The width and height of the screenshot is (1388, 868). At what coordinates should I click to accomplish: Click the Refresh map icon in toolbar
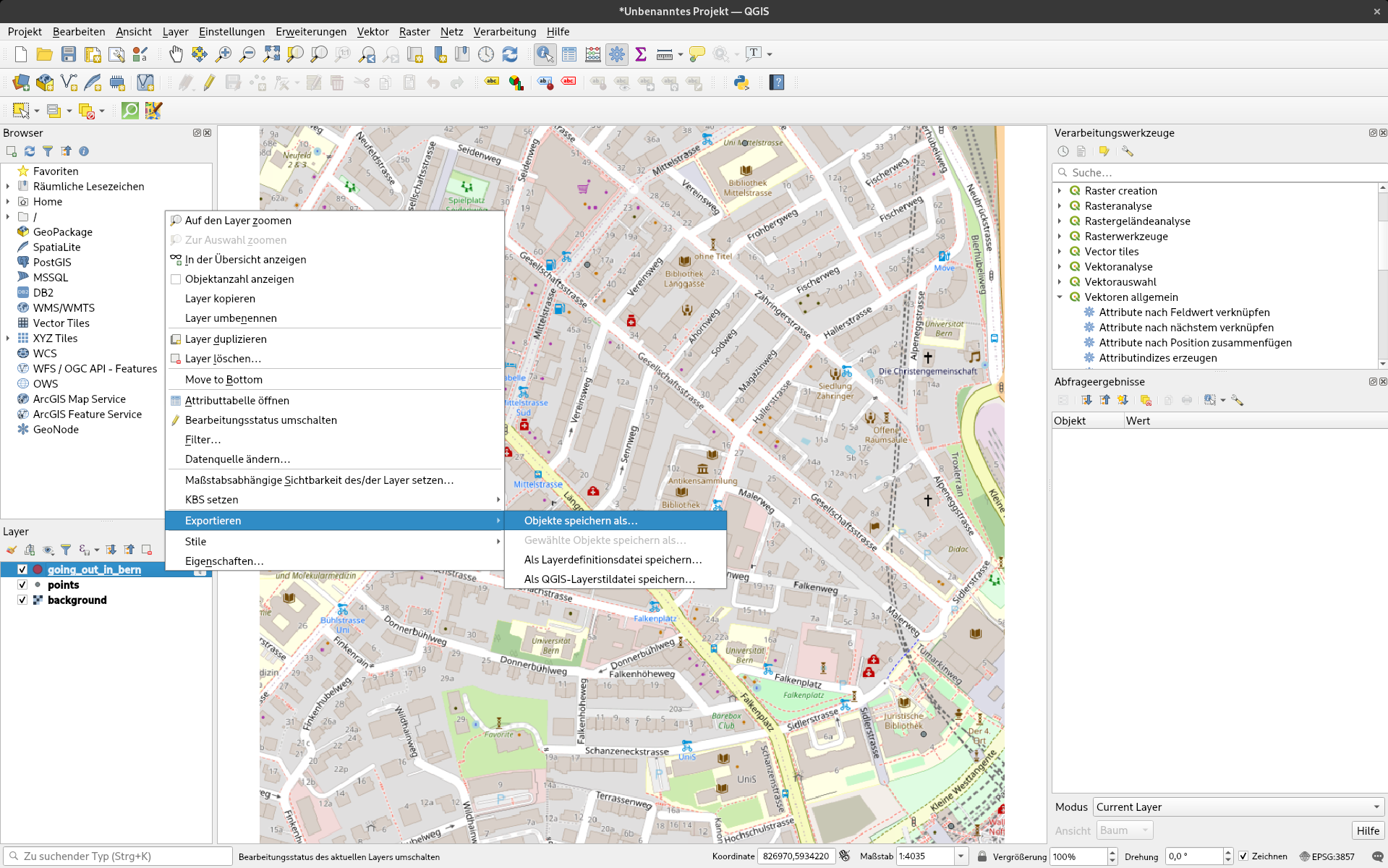click(510, 54)
